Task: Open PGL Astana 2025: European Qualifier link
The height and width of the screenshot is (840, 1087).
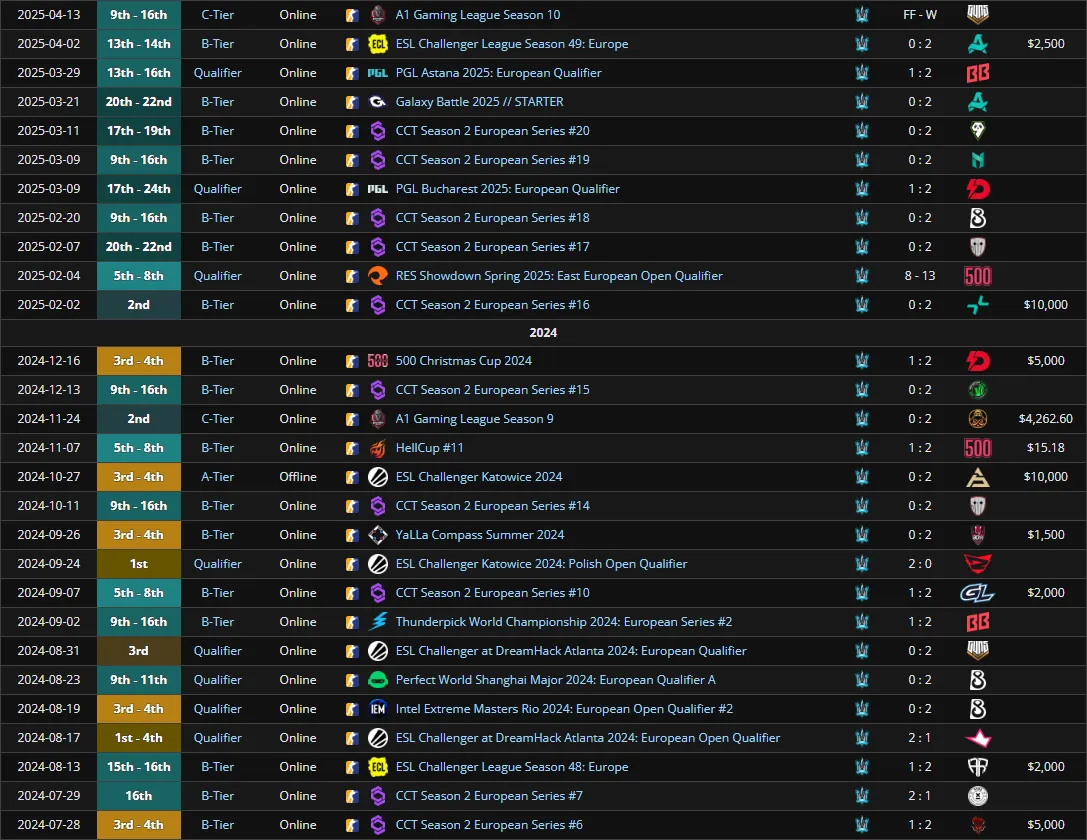Action: click(498, 73)
